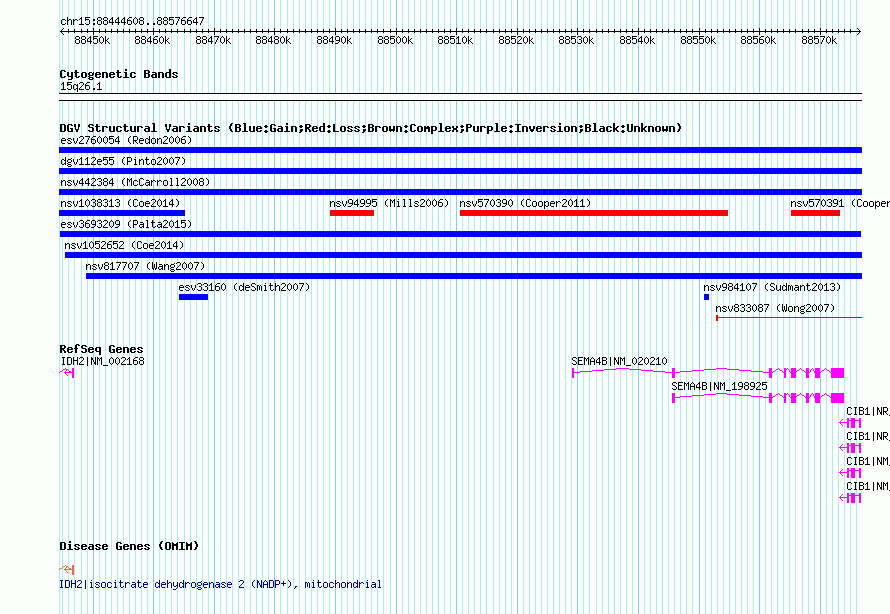Select the nsv570390 (Cooper2011) red loss bar
890x614 pixels.
click(594, 213)
